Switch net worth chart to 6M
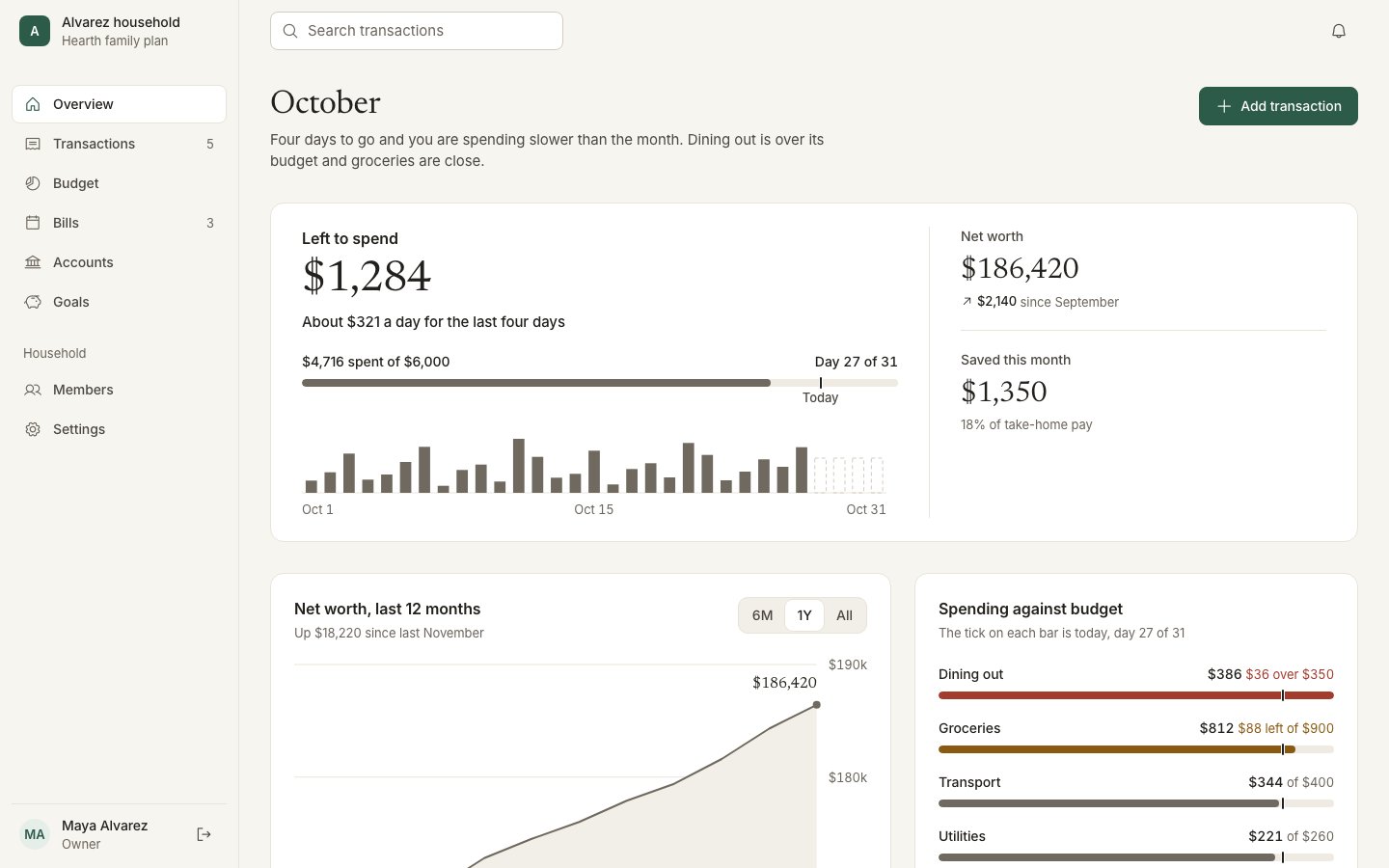This screenshot has height=868, width=1389. (762, 615)
